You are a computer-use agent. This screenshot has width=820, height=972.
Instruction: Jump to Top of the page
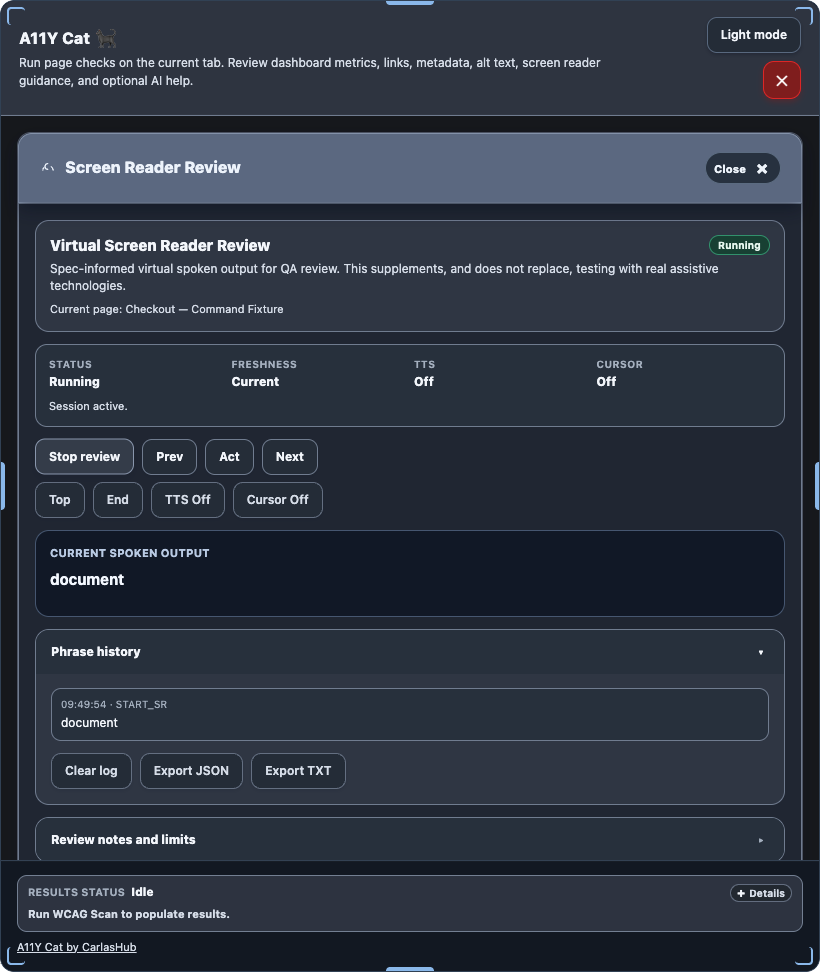coord(59,499)
